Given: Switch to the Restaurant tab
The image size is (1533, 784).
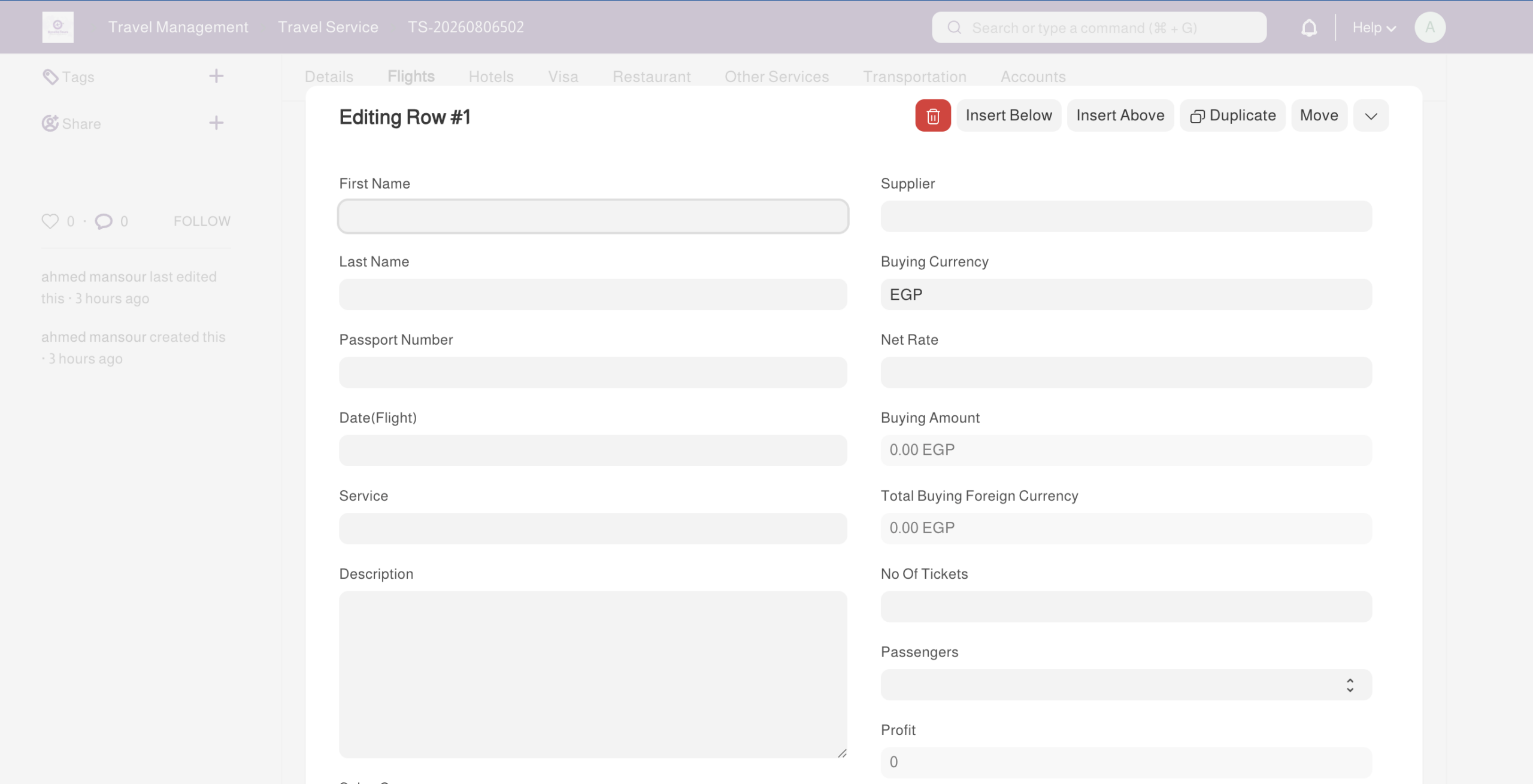Looking at the screenshot, I should pos(652,77).
